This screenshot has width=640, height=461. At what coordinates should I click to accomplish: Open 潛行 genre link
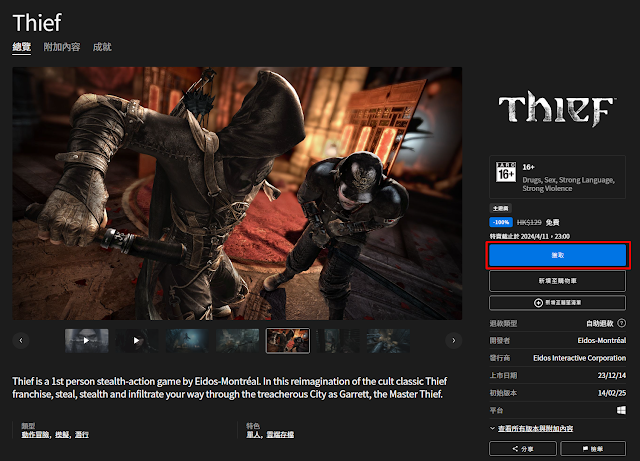[82, 434]
